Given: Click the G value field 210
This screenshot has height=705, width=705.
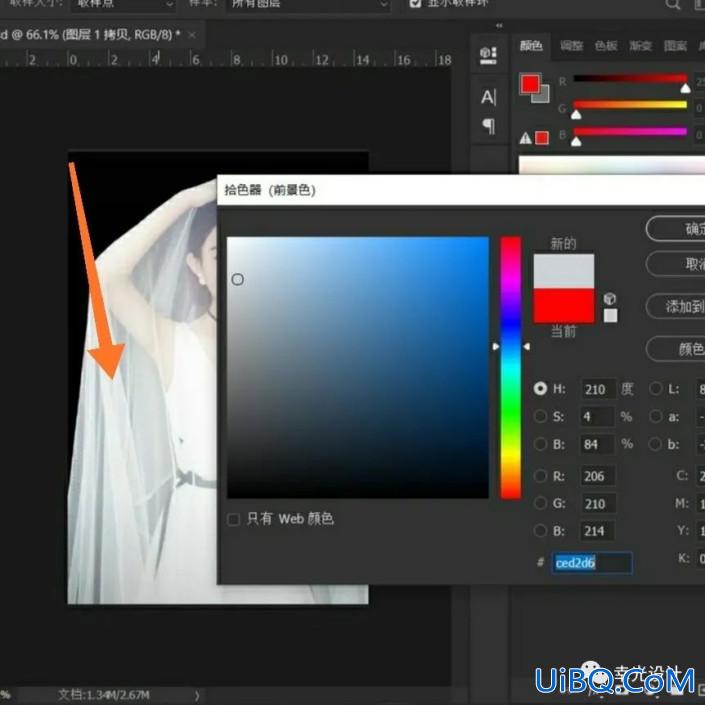Looking at the screenshot, I should [598, 504].
